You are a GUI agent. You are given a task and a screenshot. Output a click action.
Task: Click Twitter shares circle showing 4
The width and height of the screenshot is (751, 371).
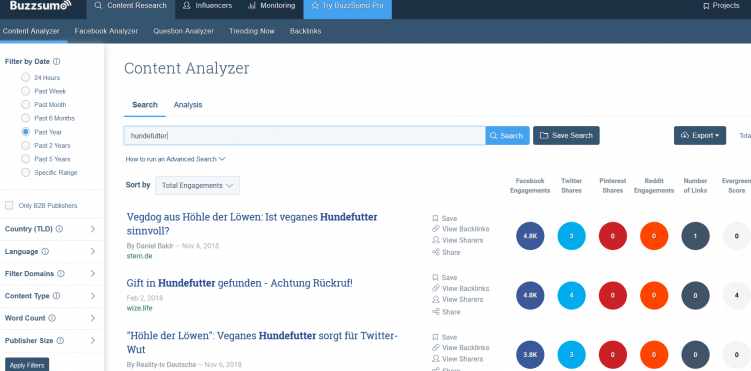[571, 295]
